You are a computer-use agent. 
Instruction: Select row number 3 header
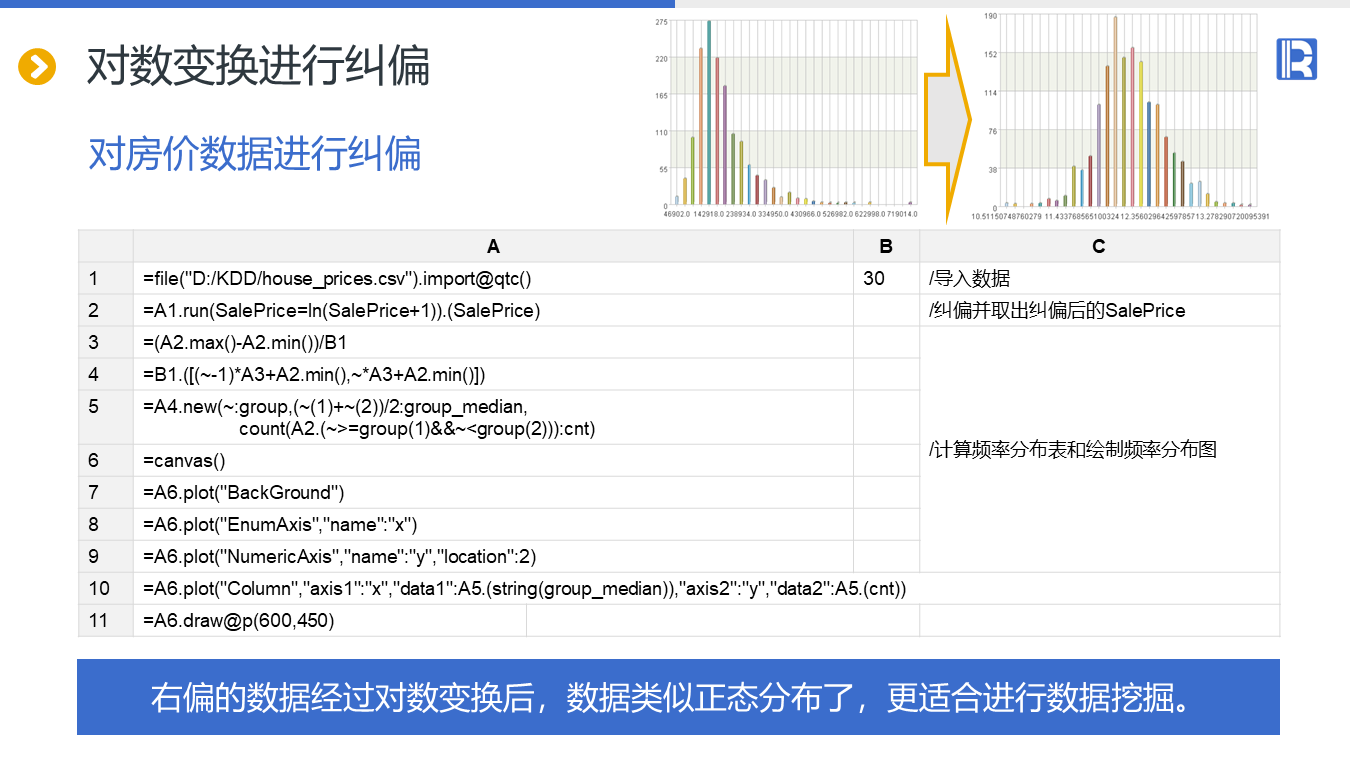(105, 342)
